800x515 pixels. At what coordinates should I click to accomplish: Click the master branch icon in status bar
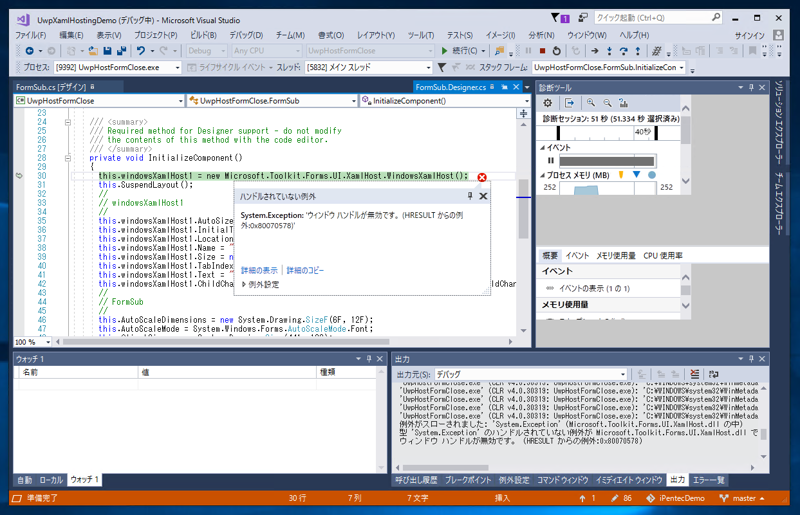point(723,498)
